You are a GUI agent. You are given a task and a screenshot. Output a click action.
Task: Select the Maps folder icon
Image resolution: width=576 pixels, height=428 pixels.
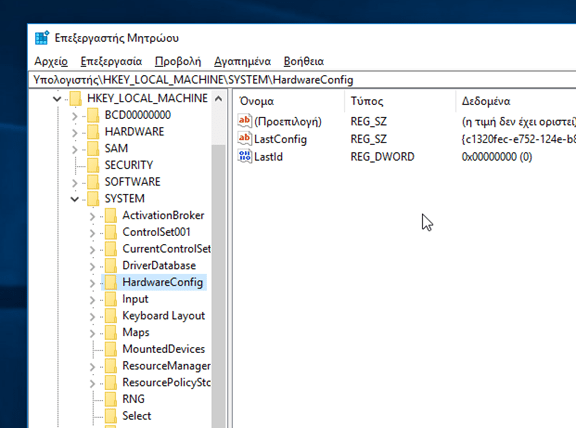[x=111, y=332]
